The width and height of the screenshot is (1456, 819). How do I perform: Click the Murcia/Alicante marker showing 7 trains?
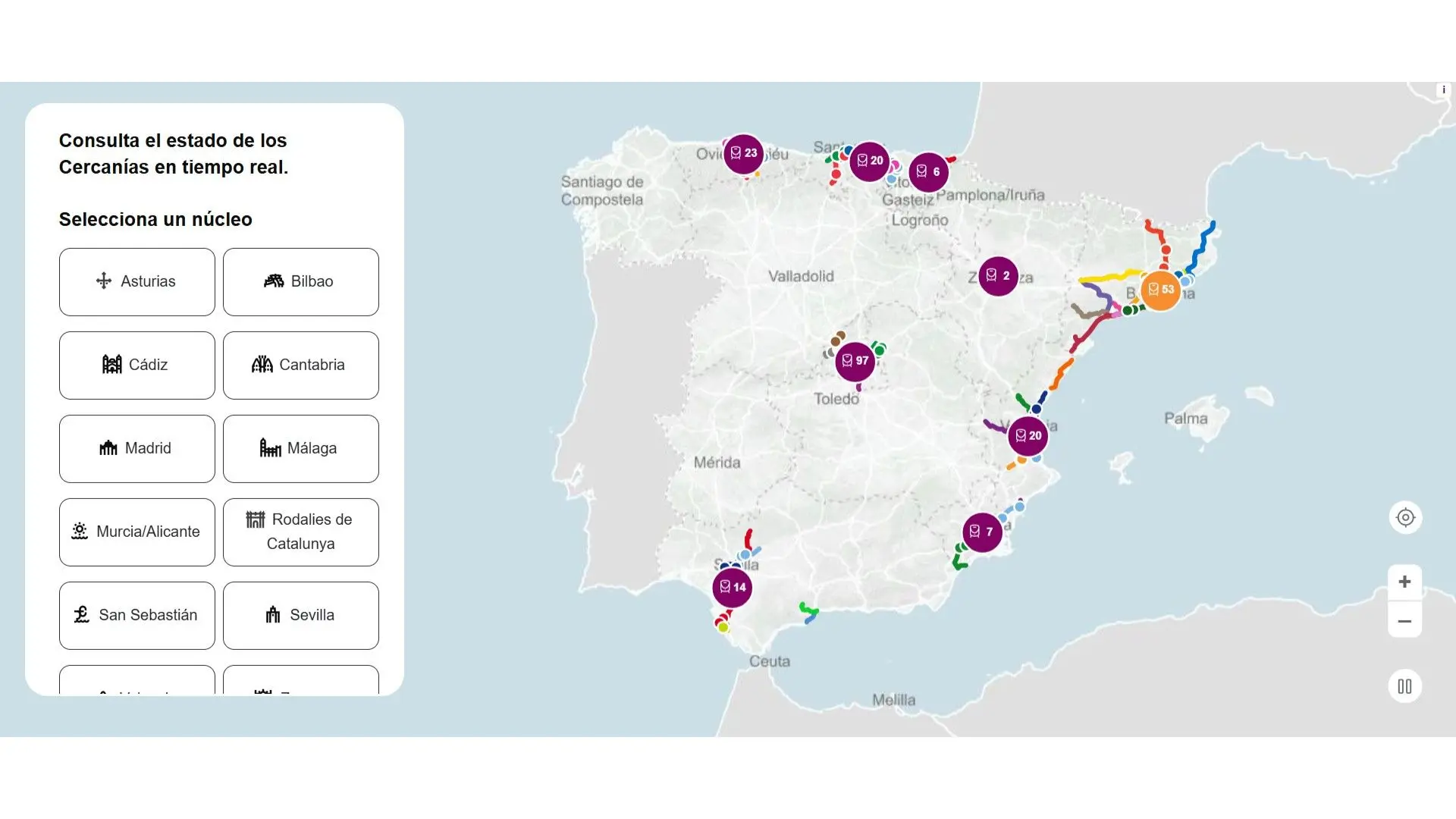coord(981,532)
